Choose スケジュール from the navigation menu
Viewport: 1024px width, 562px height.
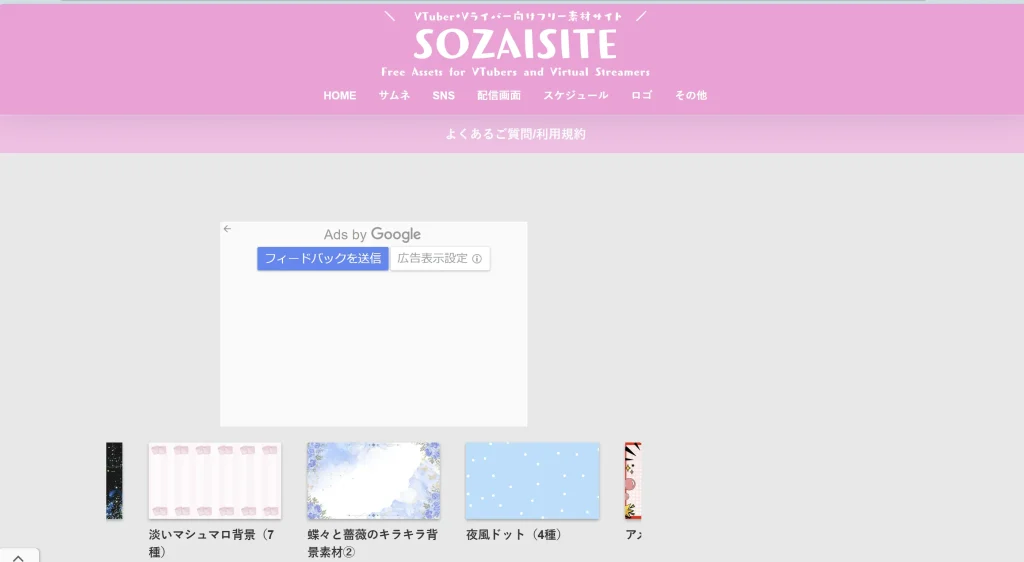(x=575, y=96)
